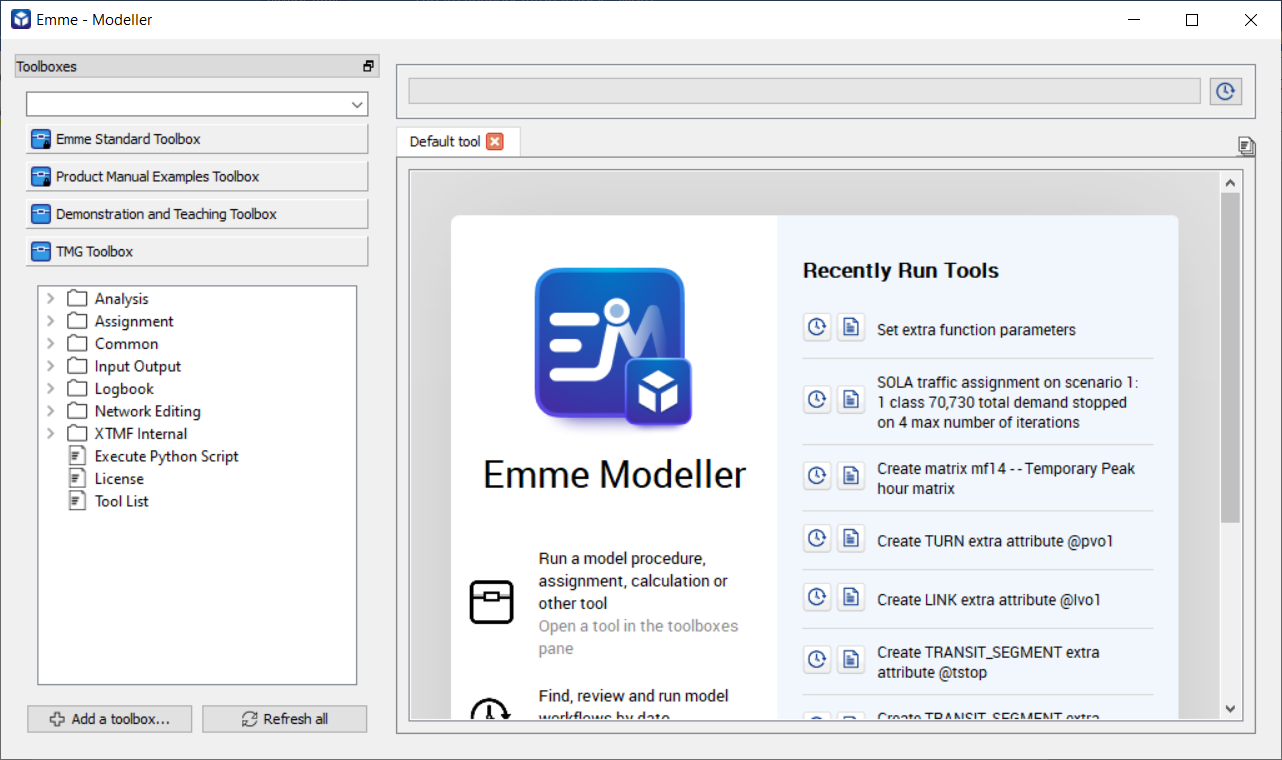Click document icon for TRANSIT_SEGMENT attribute @tstop
Viewport: 1282px width, 760px height.
coord(850,659)
